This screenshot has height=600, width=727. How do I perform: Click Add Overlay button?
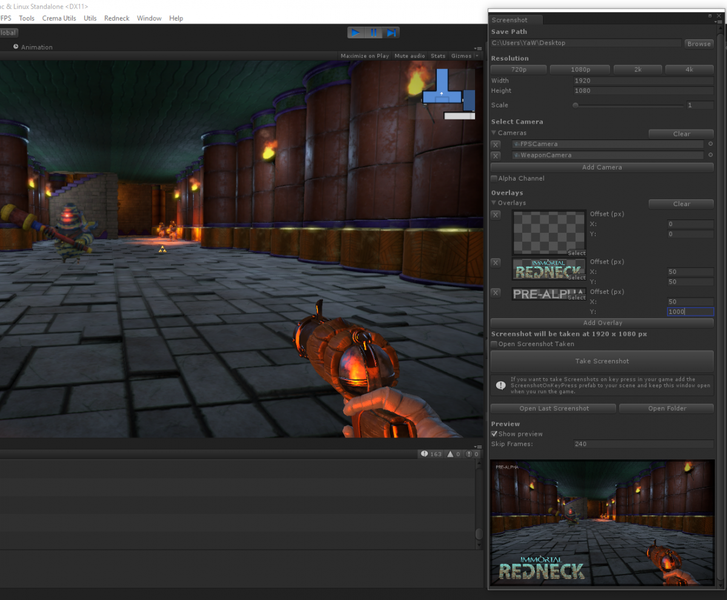coord(602,323)
